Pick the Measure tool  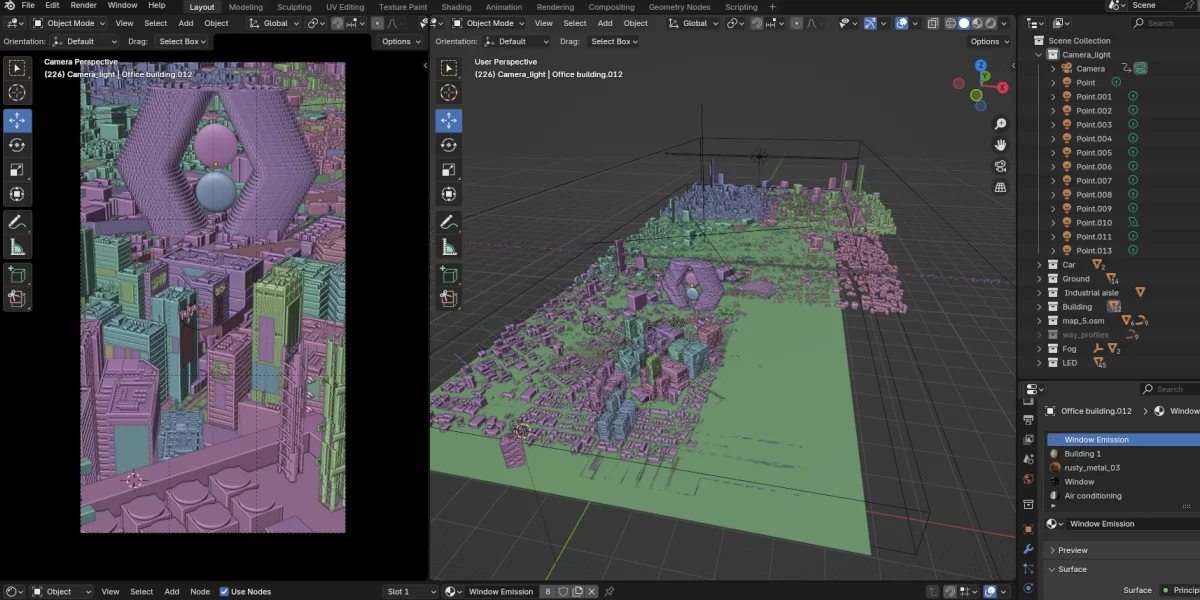pyautogui.click(x=16, y=246)
